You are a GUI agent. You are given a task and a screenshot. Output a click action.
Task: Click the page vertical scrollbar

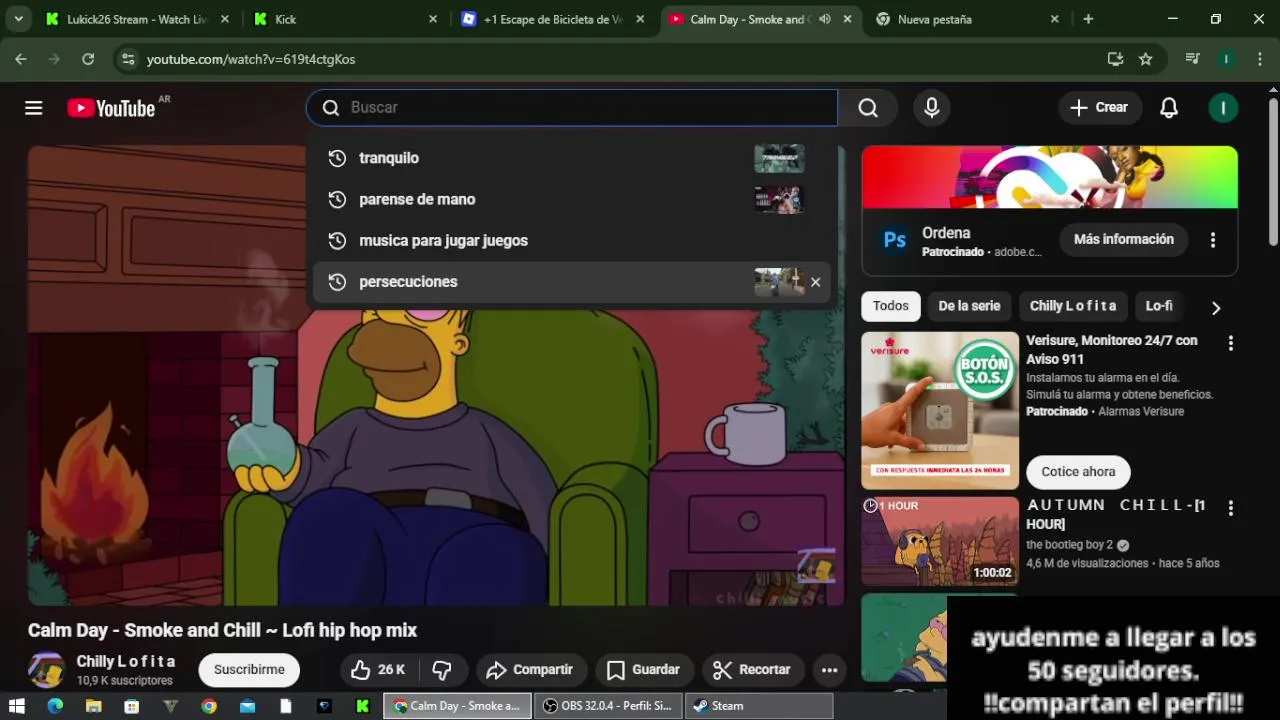(x=1273, y=170)
